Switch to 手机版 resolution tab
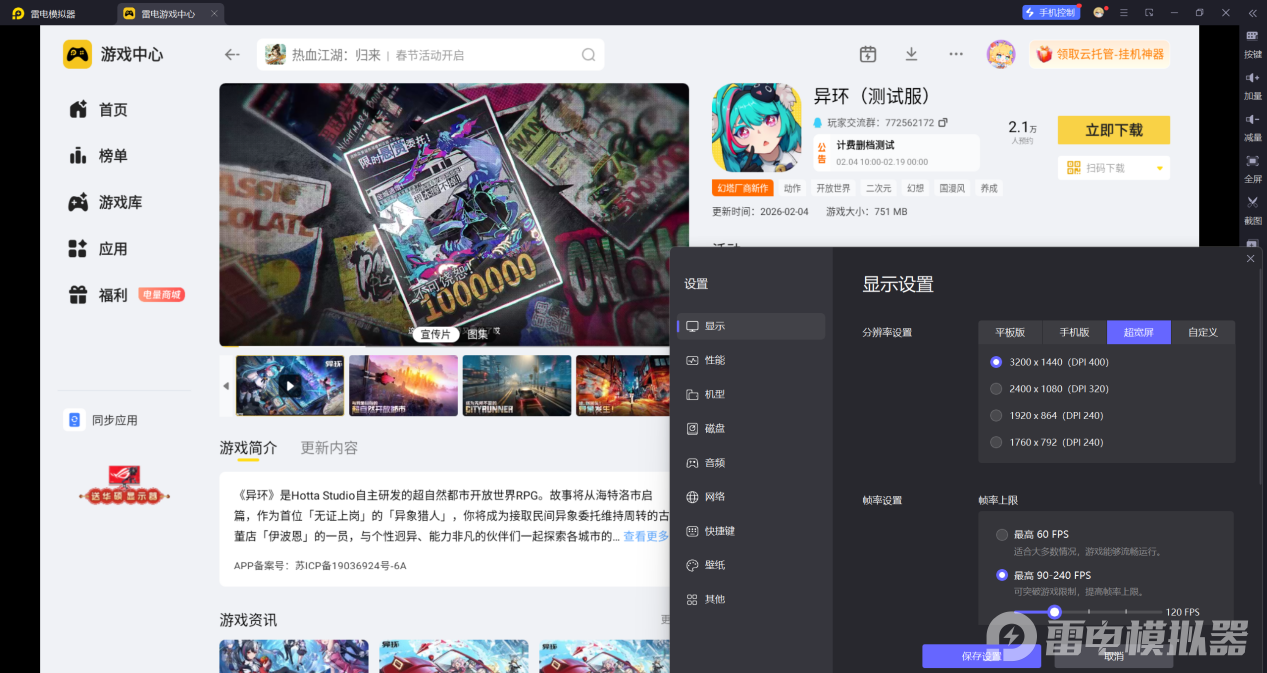Screen dimensions: 1267x673 tap(1075, 332)
